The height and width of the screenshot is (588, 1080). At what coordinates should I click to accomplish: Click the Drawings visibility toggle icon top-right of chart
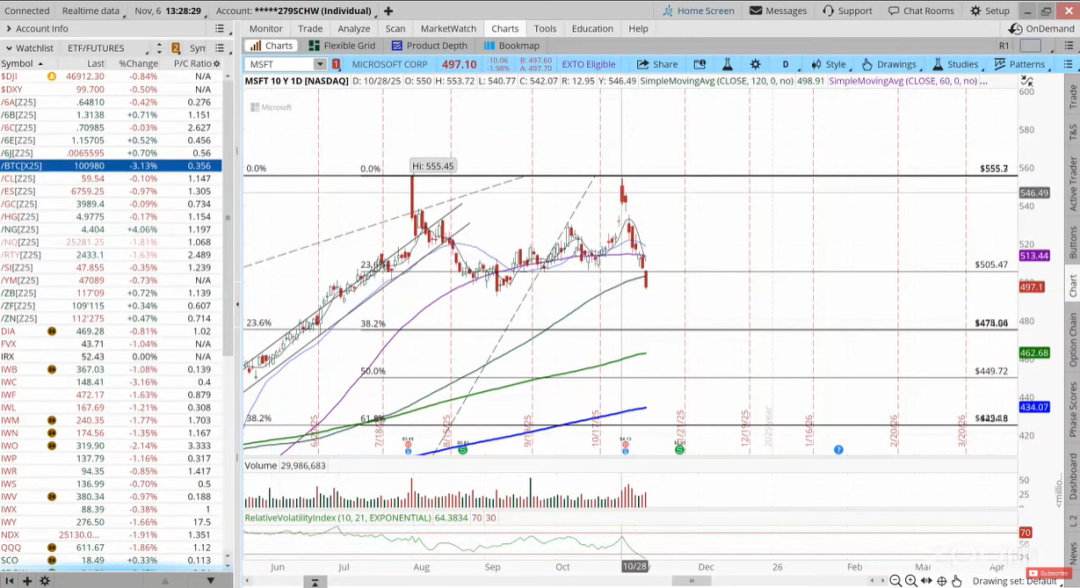pos(1027,81)
